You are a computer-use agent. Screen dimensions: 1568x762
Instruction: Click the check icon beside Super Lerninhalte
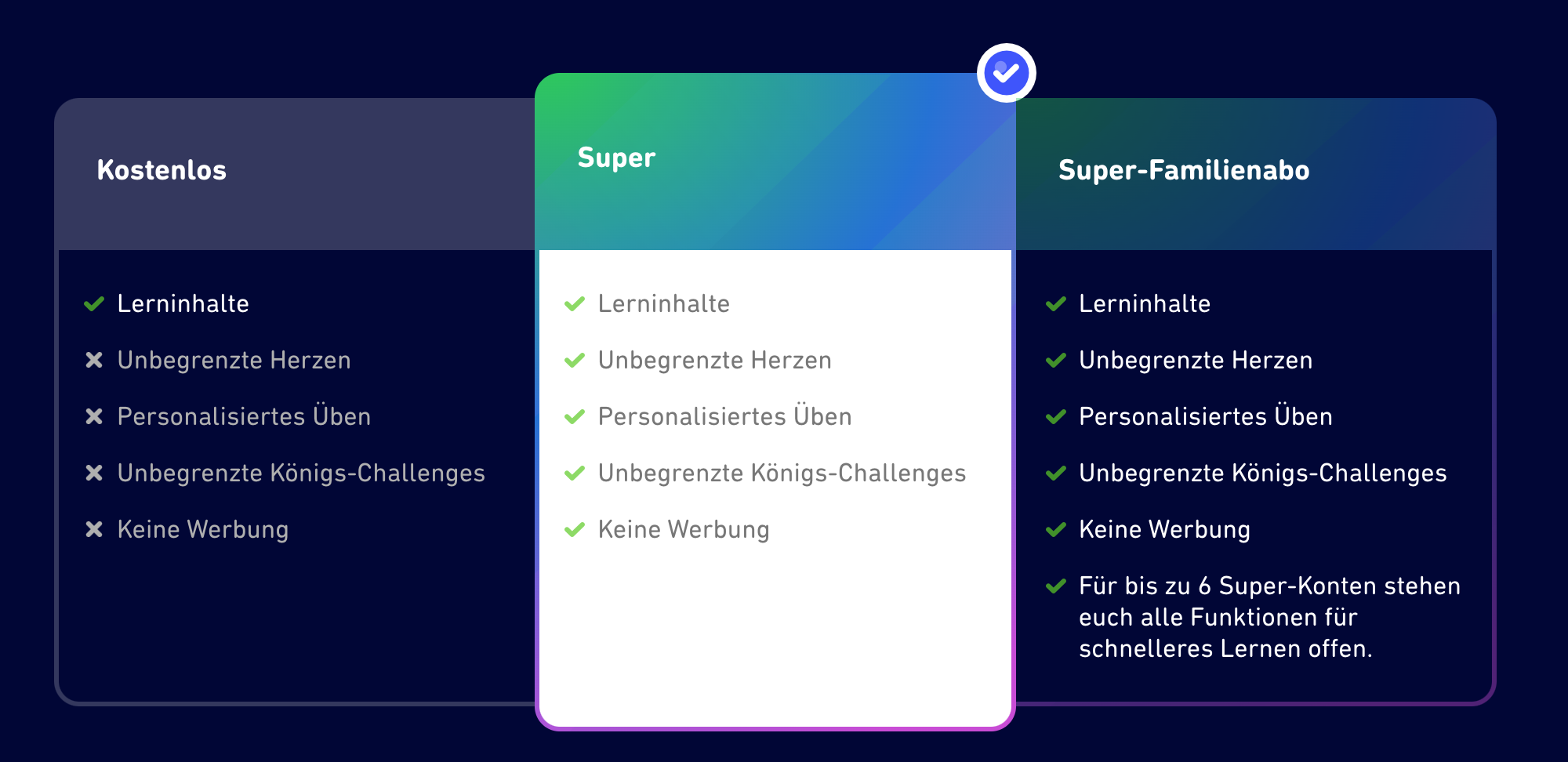click(x=575, y=304)
